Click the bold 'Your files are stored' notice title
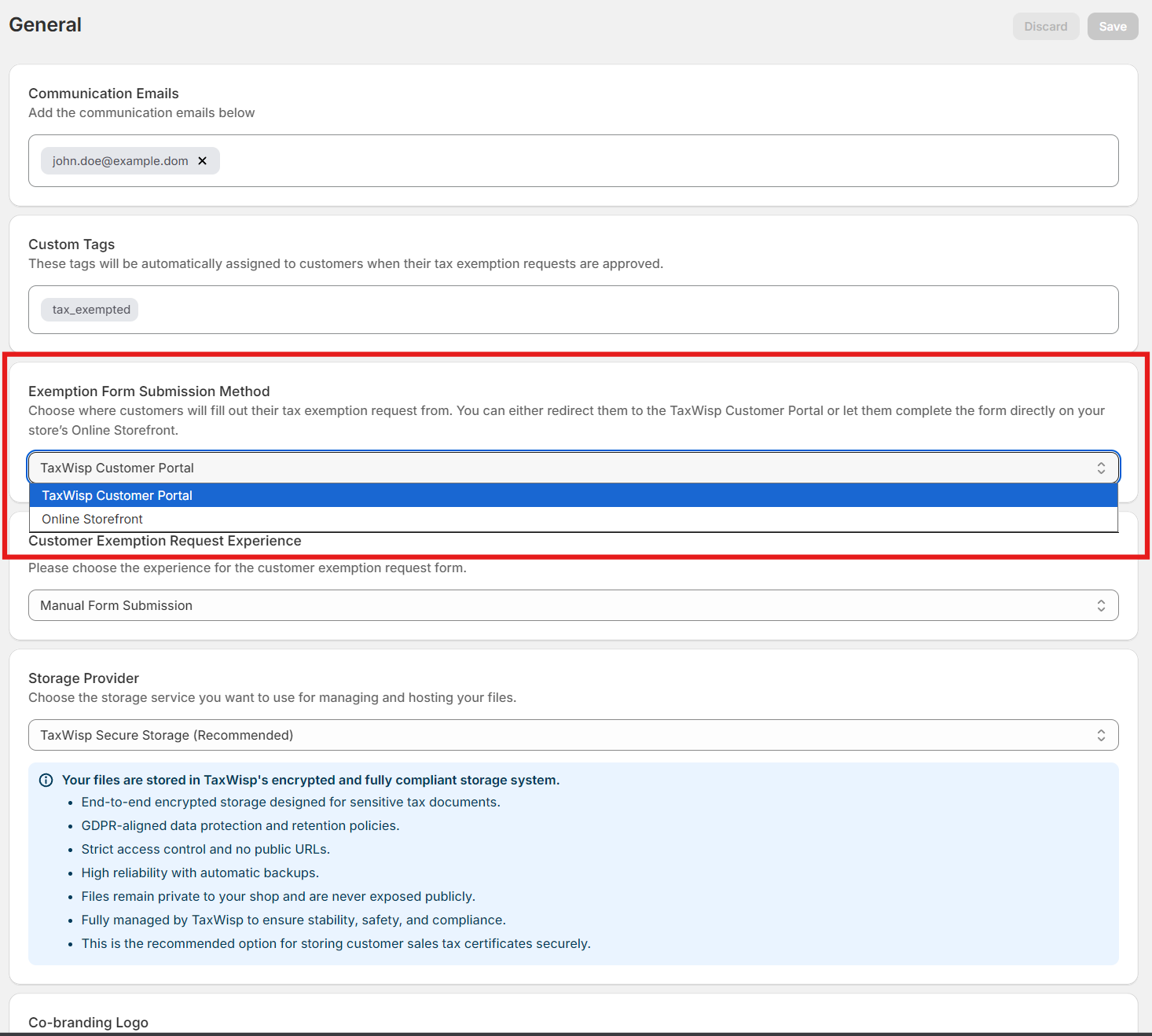Image resolution: width=1152 pixels, height=1036 pixels. pyautogui.click(x=311, y=781)
